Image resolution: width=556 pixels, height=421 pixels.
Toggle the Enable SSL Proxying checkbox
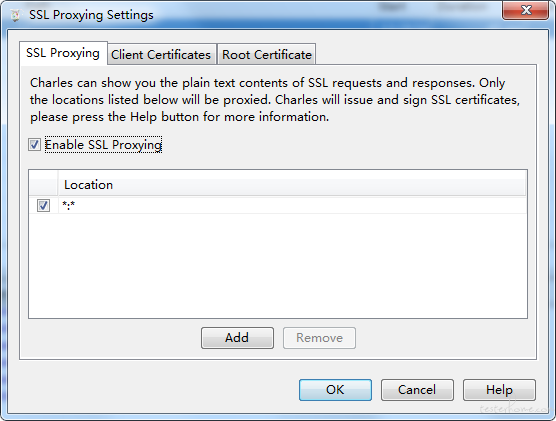(34, 145)
